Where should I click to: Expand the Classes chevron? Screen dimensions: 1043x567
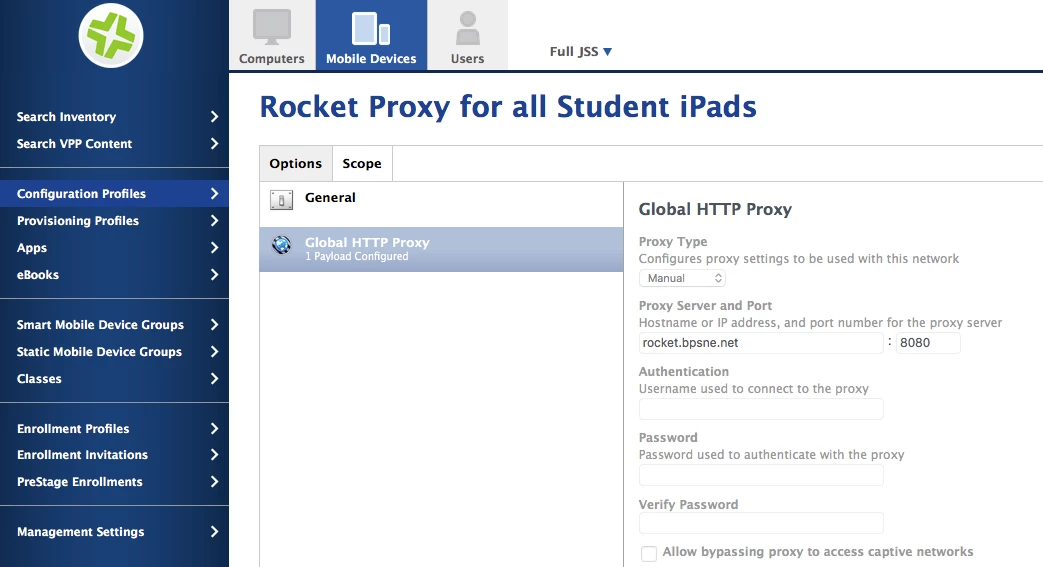[x=214, y=379]
